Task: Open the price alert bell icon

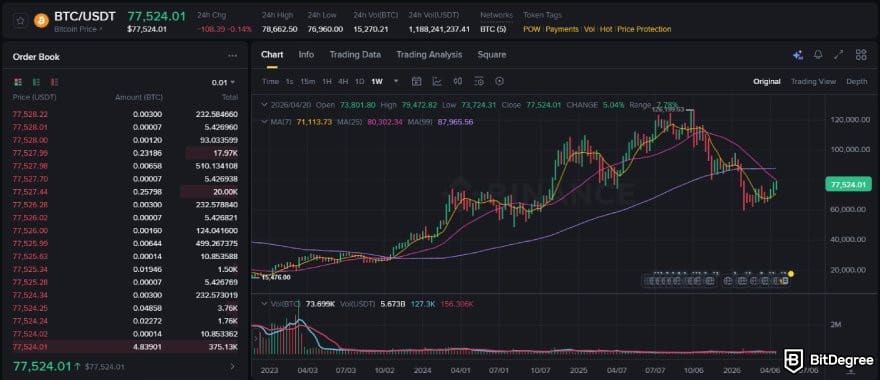Action: [818, 54]
